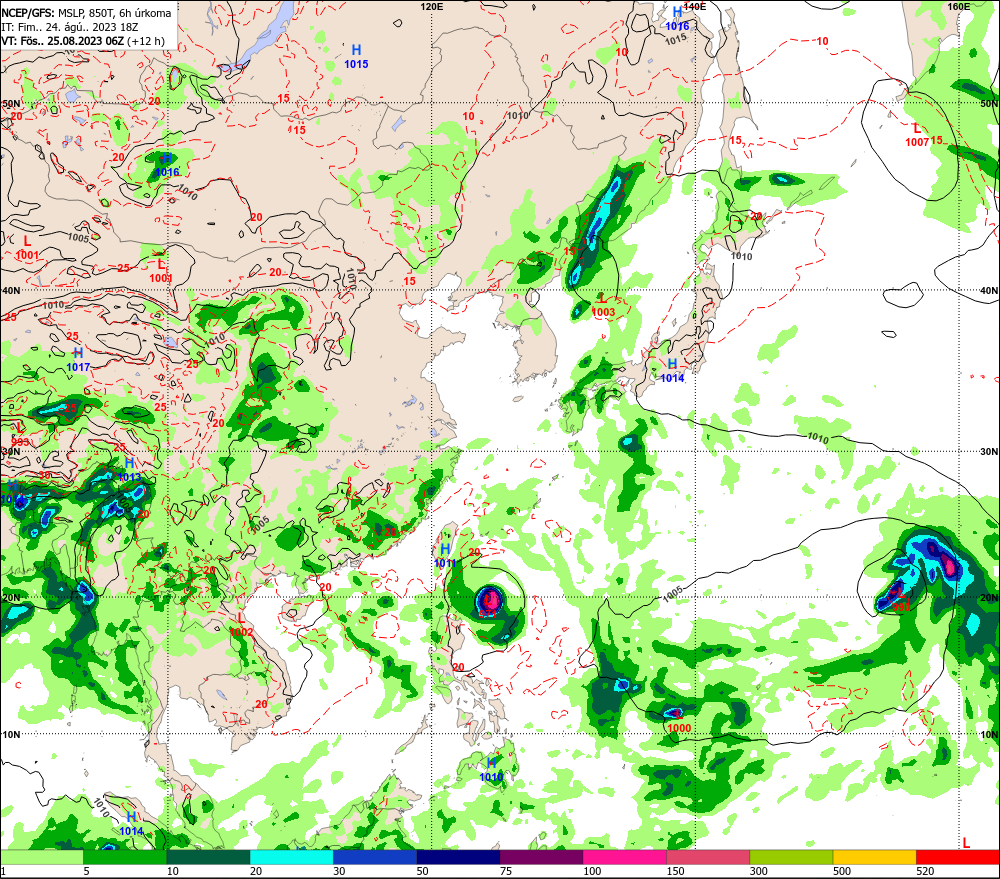The height and width of the screenshot is (879, 1000).
Task: Click the heavy rain band over North Korea
Action: point(598,223)
